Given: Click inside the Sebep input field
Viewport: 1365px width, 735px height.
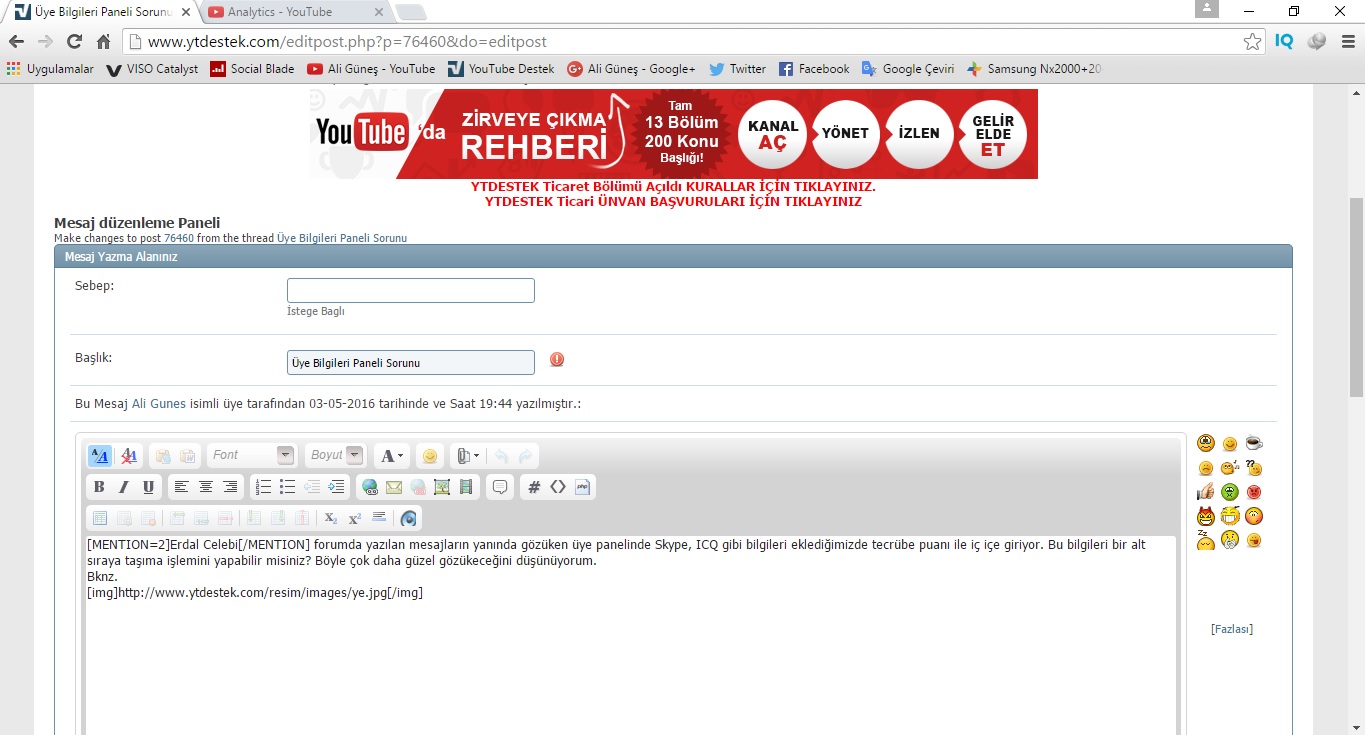Looking at the screenshot, I should (x=410, y=291).
